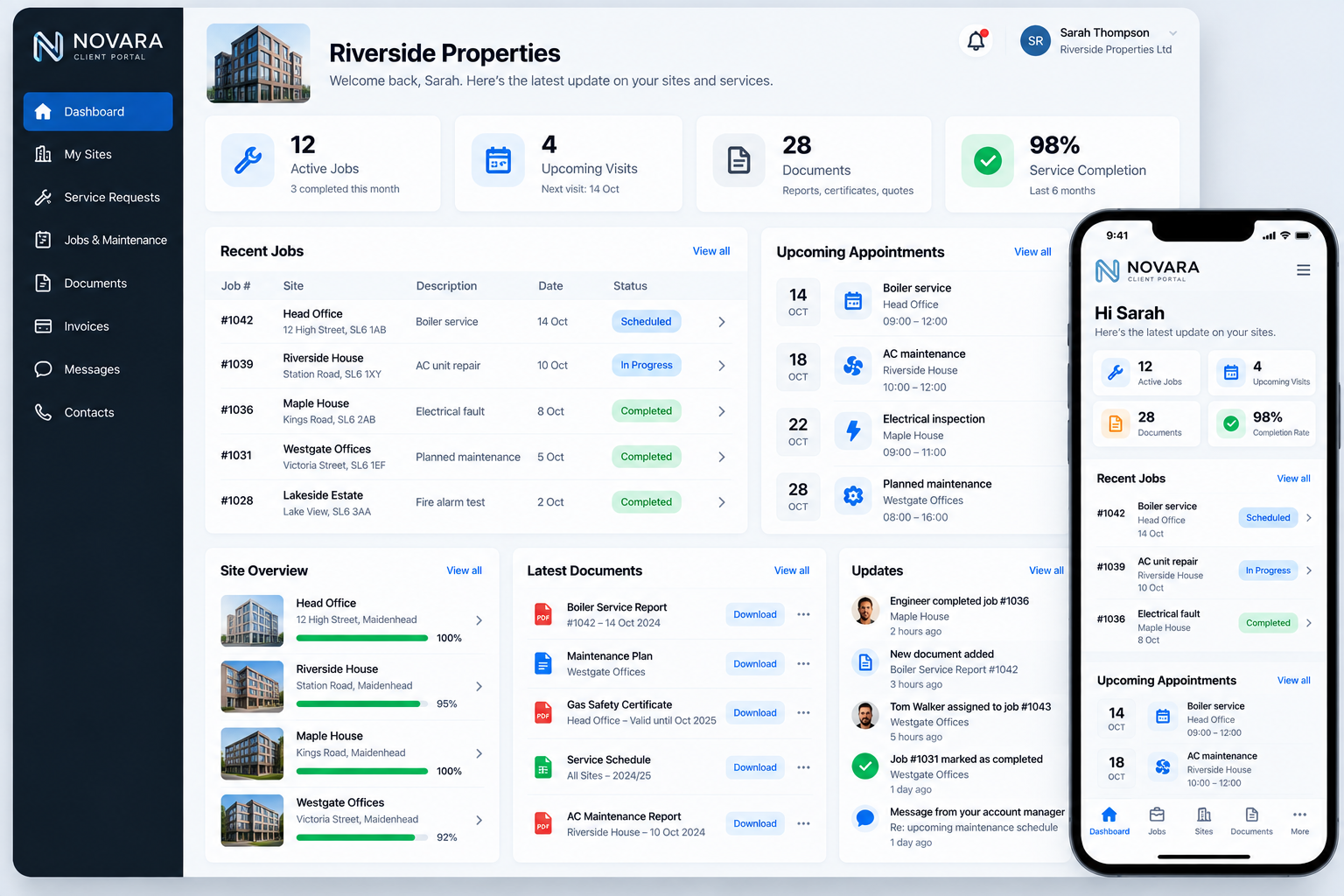
Task: Click the Documents card file icon
Action: point(739,160)
